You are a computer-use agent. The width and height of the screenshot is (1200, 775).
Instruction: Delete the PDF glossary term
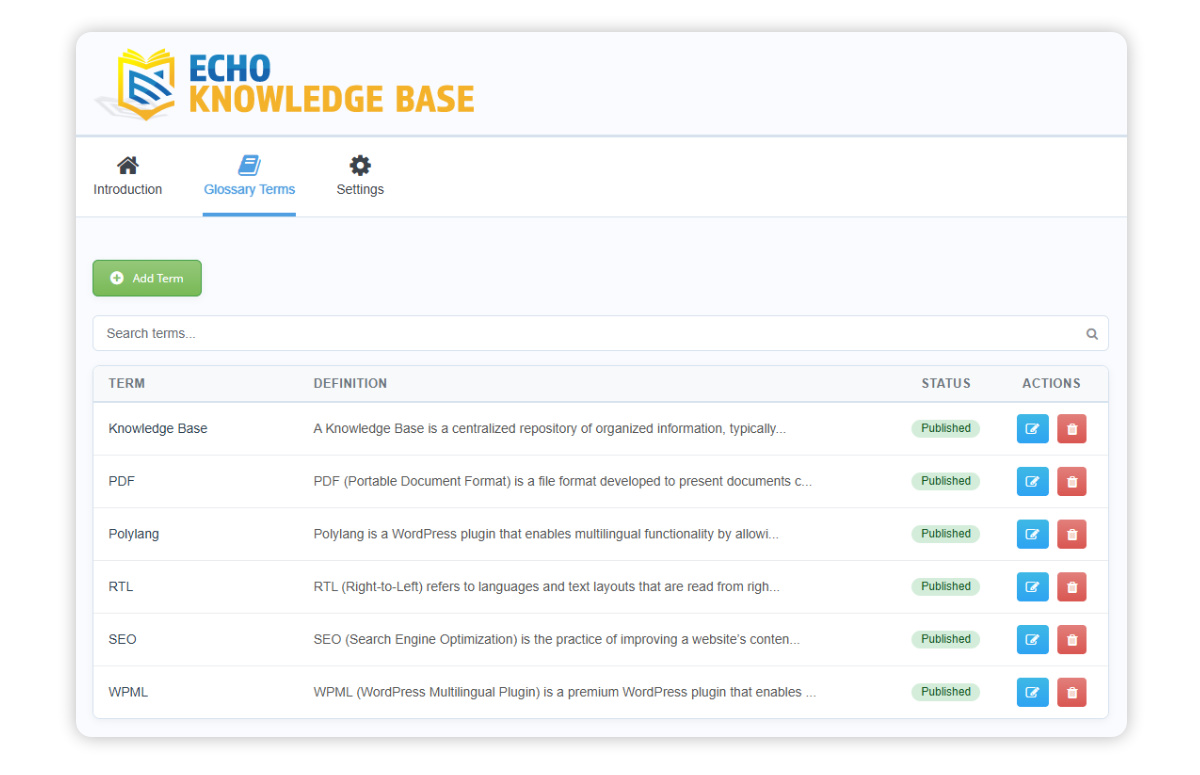pyautogui.click(x=1072, y=482)
